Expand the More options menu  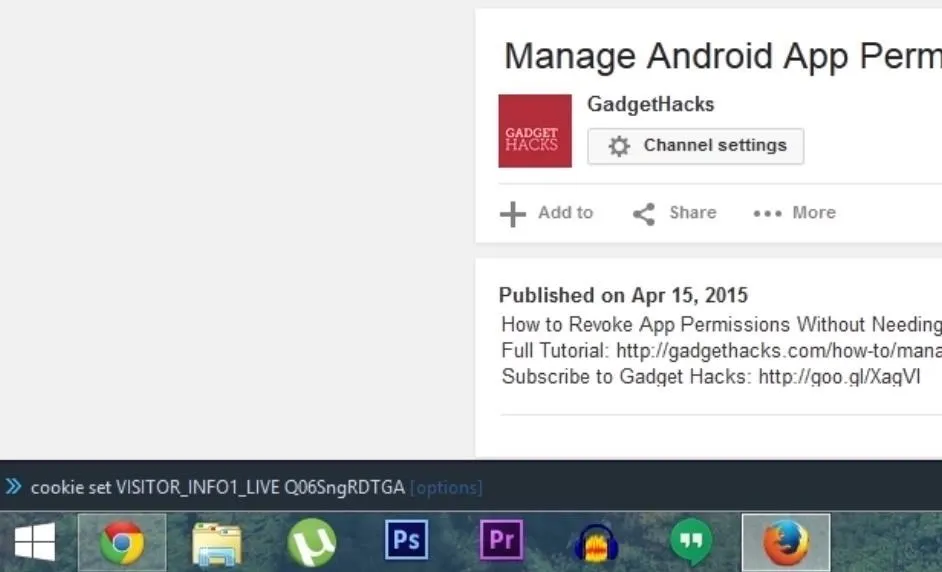795,213
